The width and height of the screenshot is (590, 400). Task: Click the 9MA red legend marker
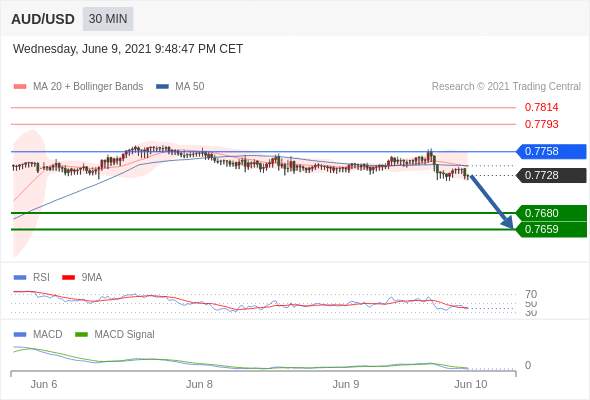point(68,278)
